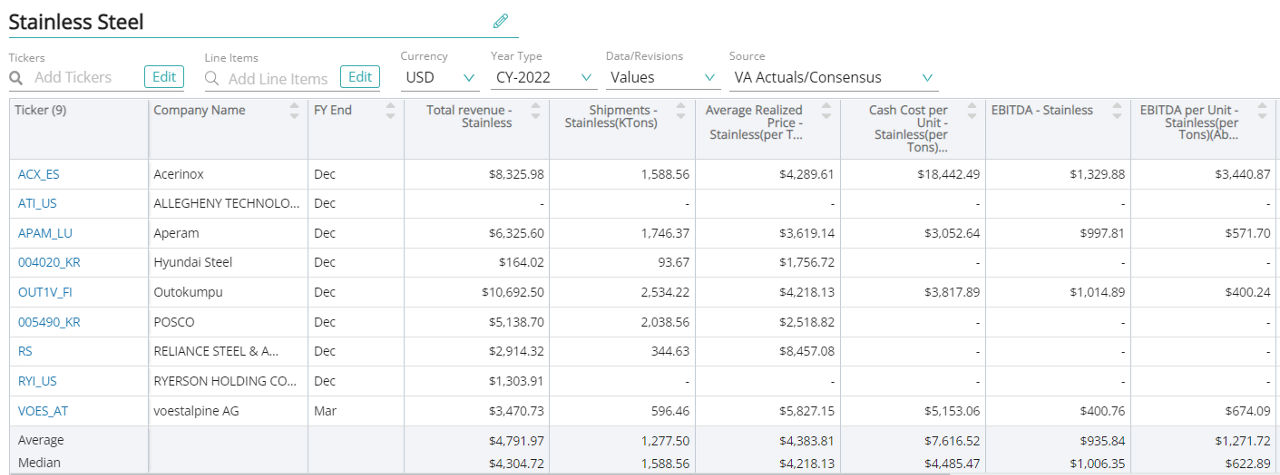Click the Line Items search magnifier icon
Image resolution: width=1280 pixels, height=475 pixels.
[212, 78]
